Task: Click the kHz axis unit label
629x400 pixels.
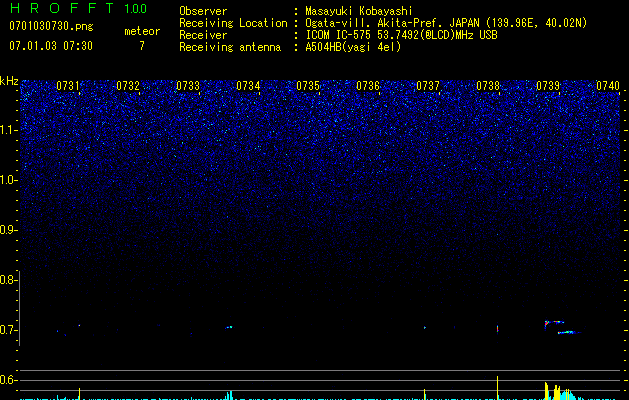Action: 9,81
